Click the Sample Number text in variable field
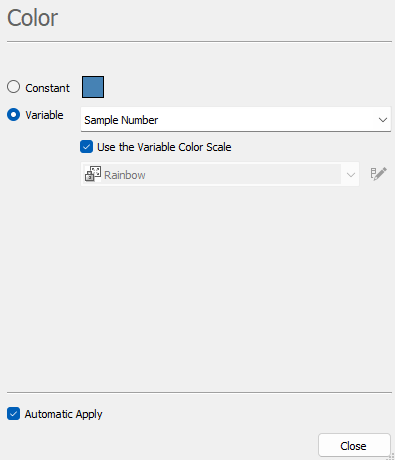This screenshot has width=395, height=460. coord(121,120)
